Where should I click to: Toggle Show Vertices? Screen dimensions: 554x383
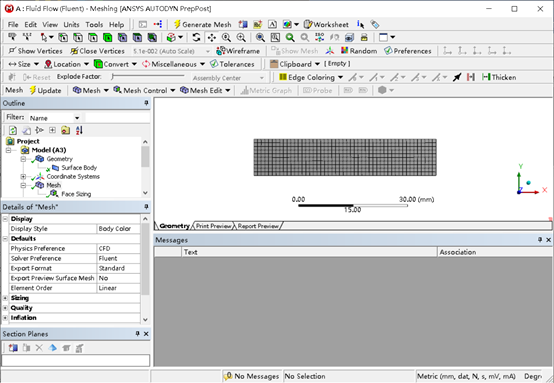click(35, 51)
